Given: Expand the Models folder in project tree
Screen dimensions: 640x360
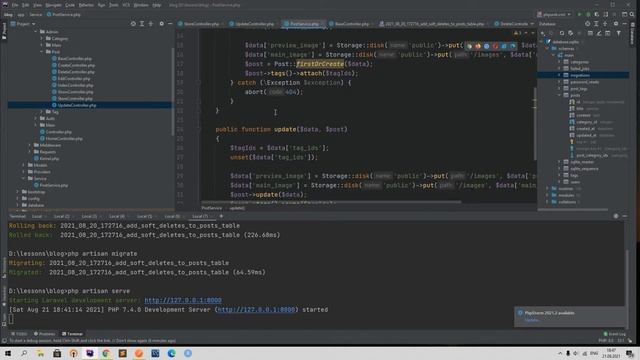Looking at the screenshot, I should (24, 165).
